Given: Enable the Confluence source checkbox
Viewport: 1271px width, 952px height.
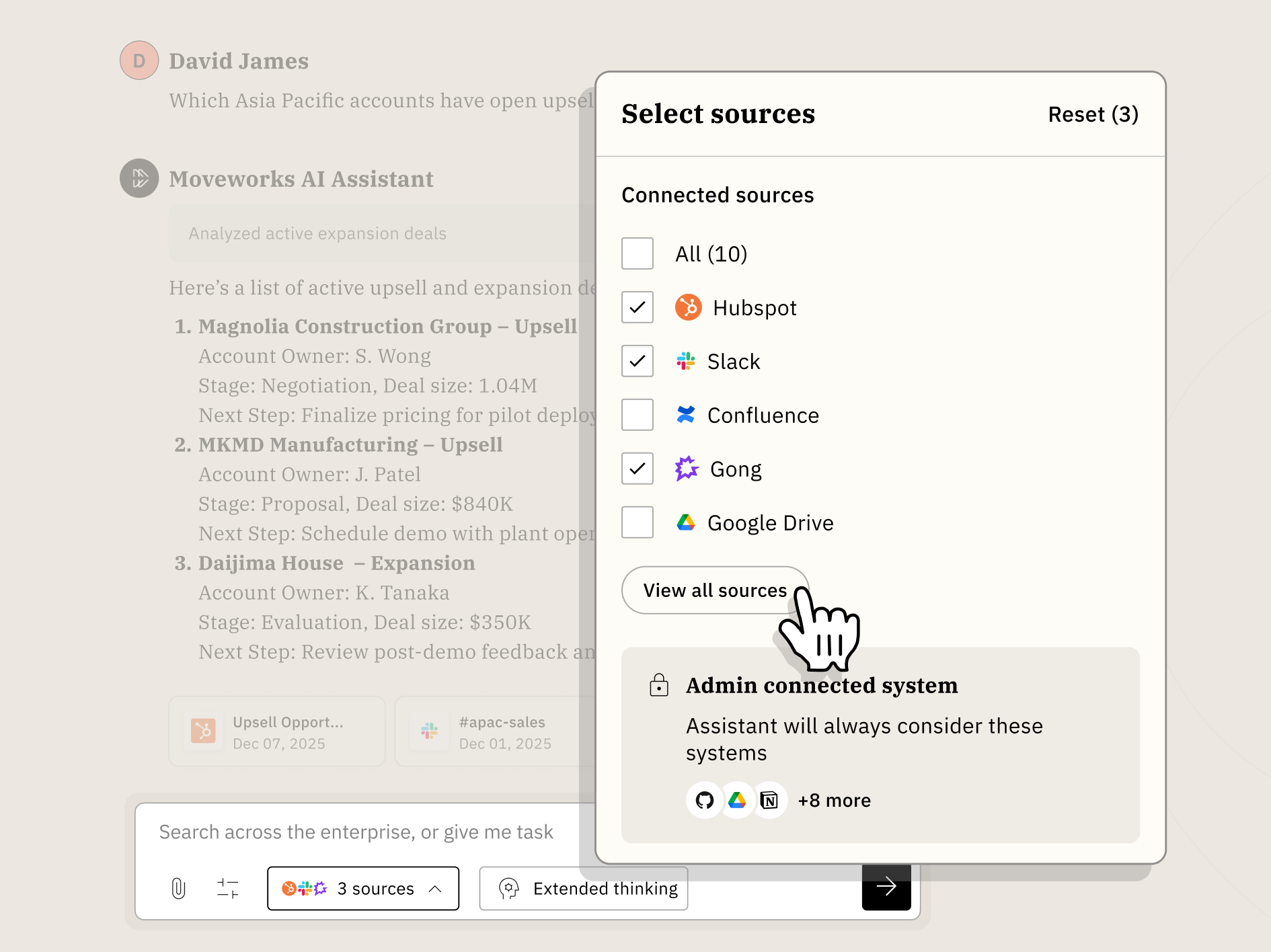Looking at the screenshot, I should pyautogui.click(x=638, y=415).
